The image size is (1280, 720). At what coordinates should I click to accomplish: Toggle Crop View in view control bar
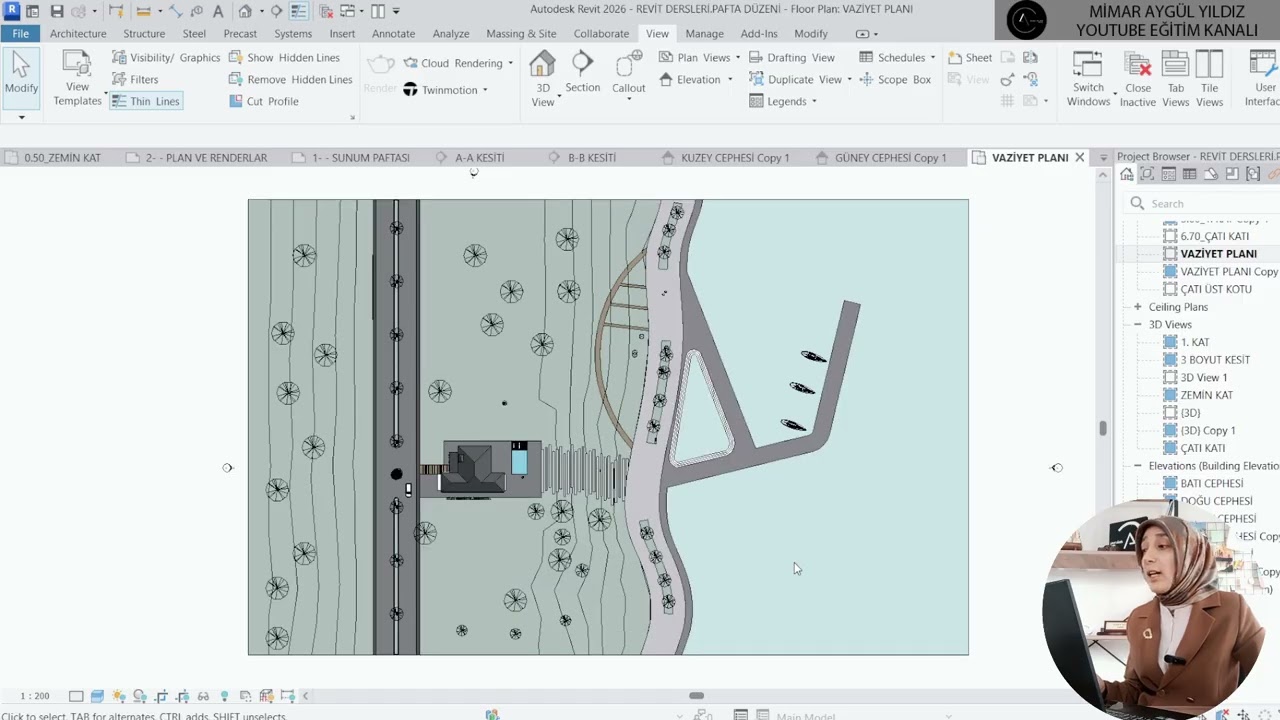tap(161, 696)
